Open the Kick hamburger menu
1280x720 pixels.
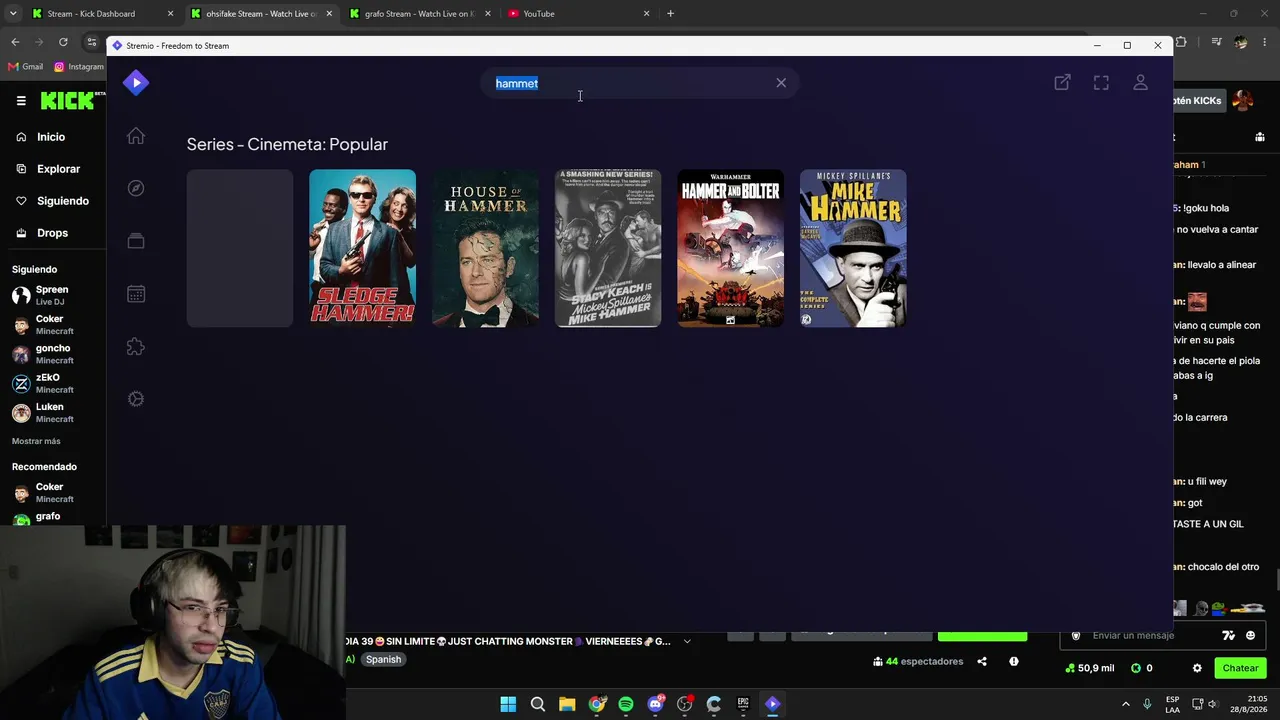pyautogui.click(x=21, y=101)
